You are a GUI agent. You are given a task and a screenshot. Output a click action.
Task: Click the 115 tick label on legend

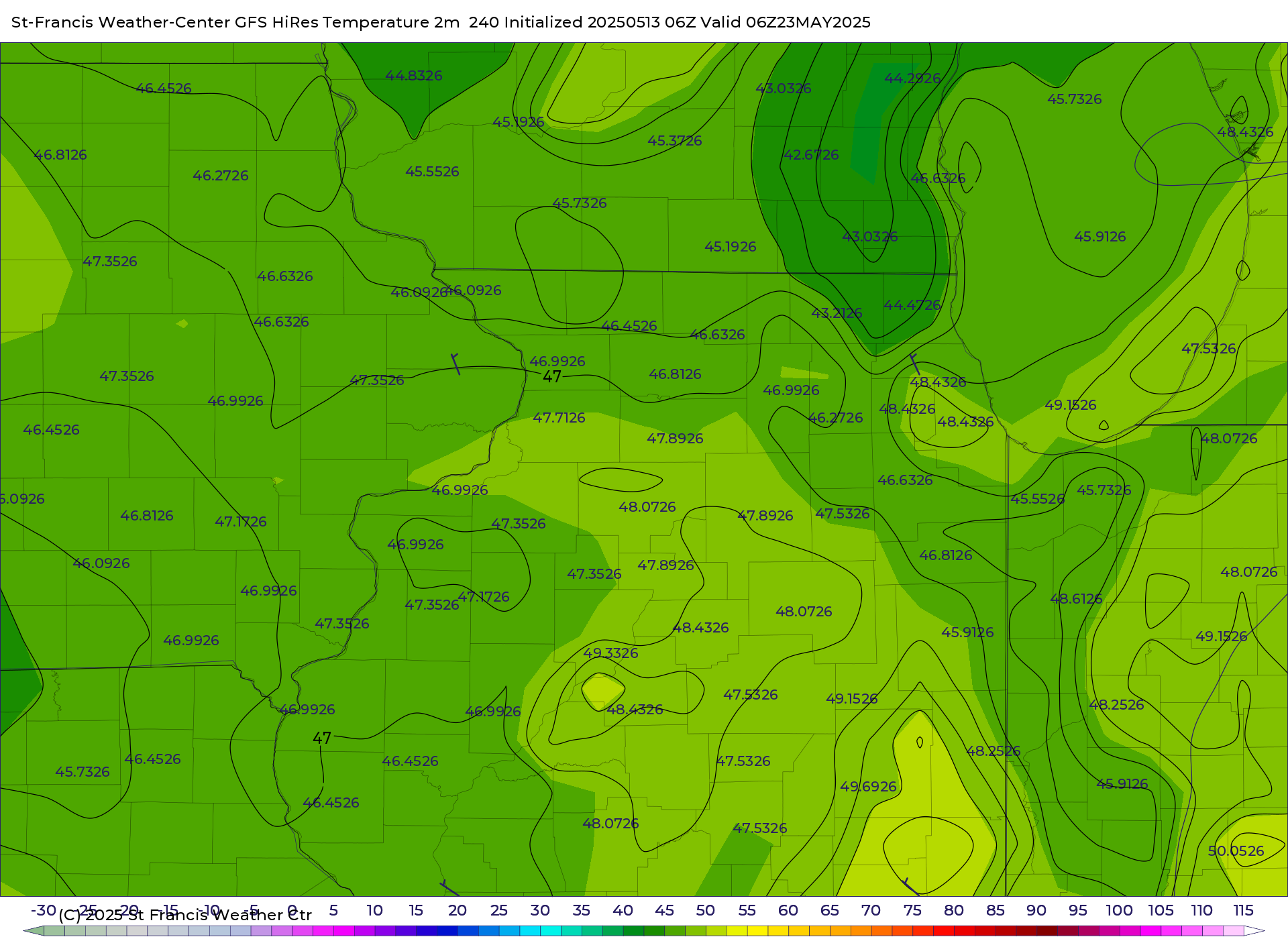click(x=1243, y=911)
